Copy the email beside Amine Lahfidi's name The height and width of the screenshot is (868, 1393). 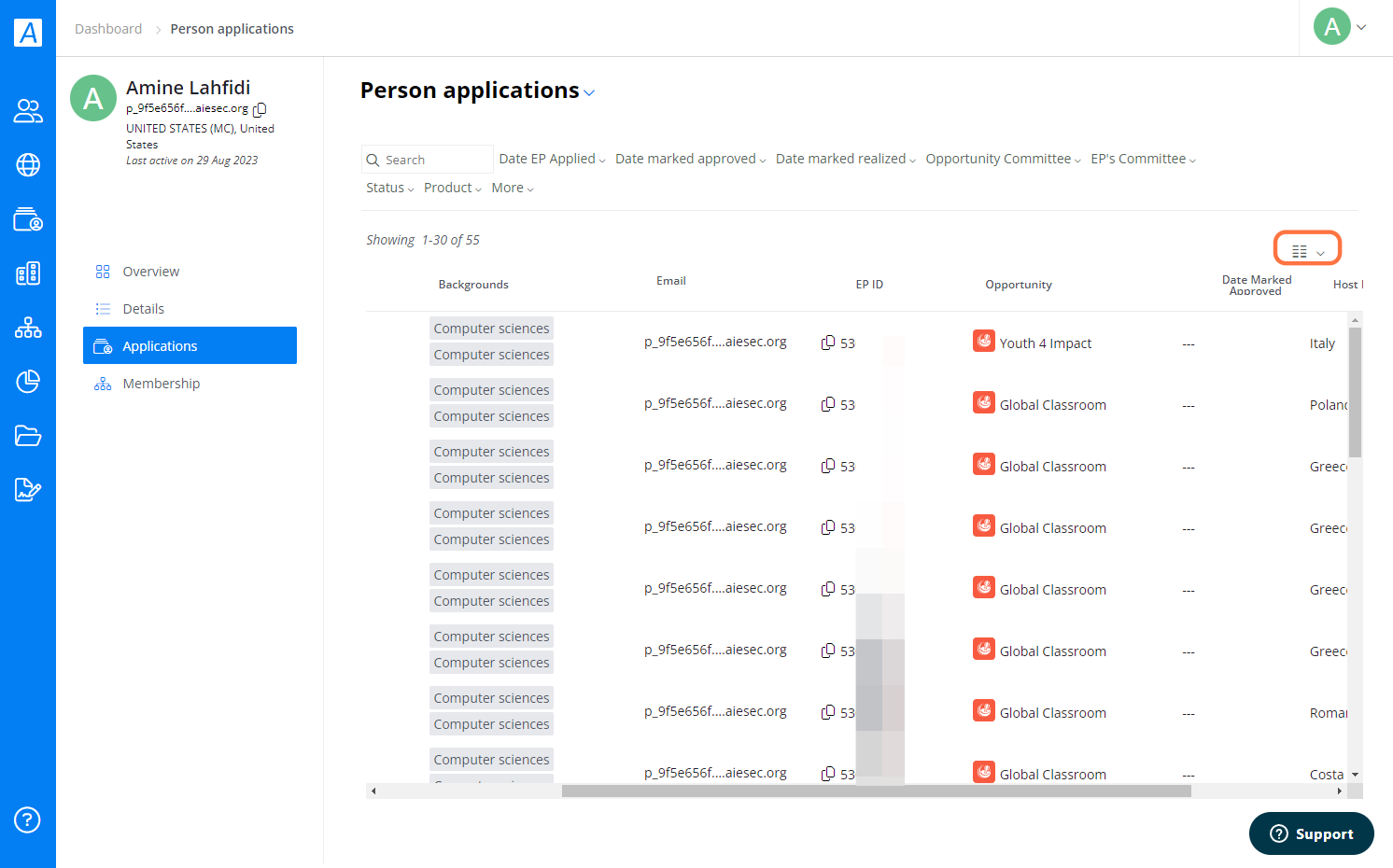(260, 109)
